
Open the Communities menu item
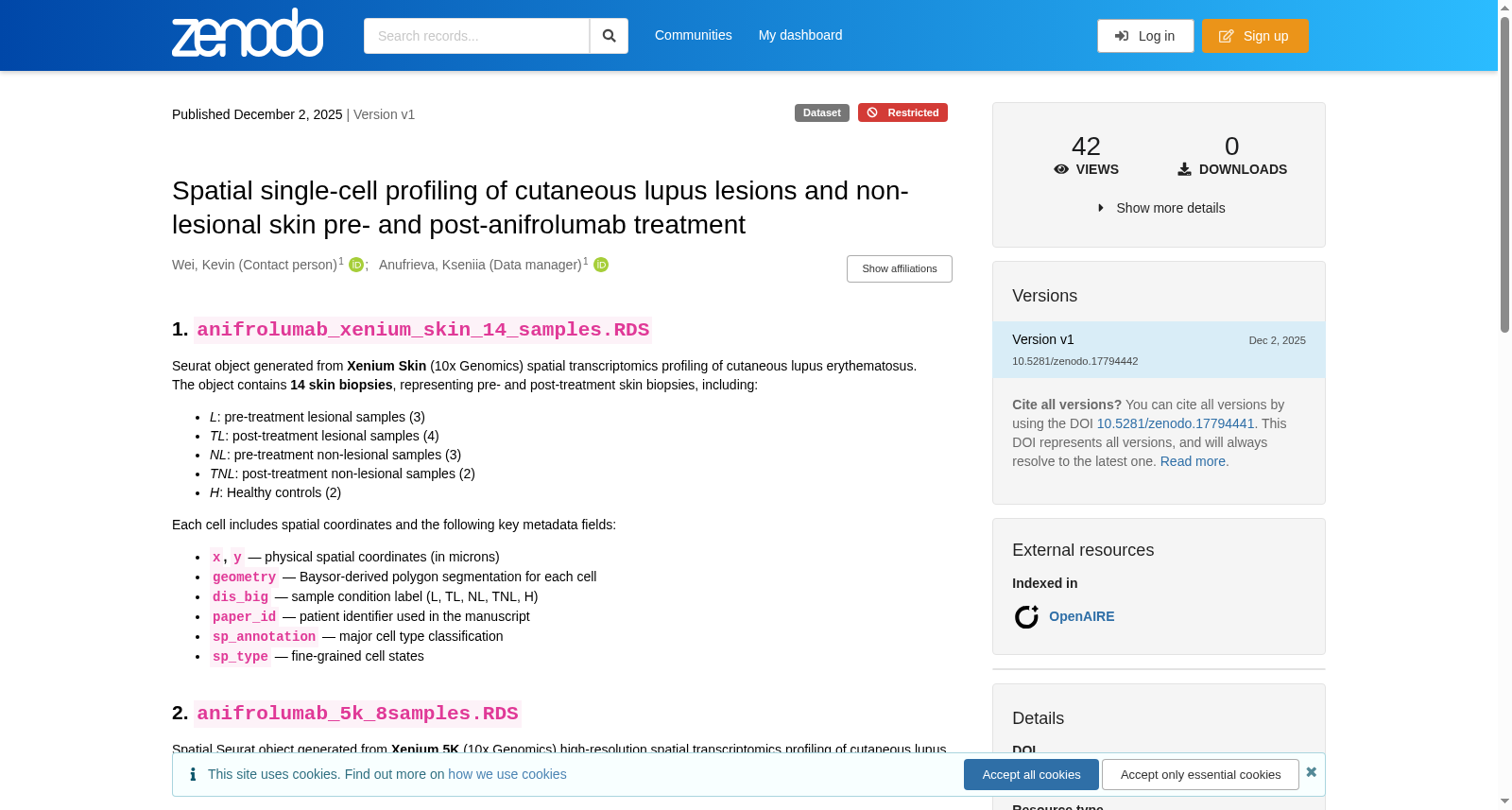click(694, 35)
